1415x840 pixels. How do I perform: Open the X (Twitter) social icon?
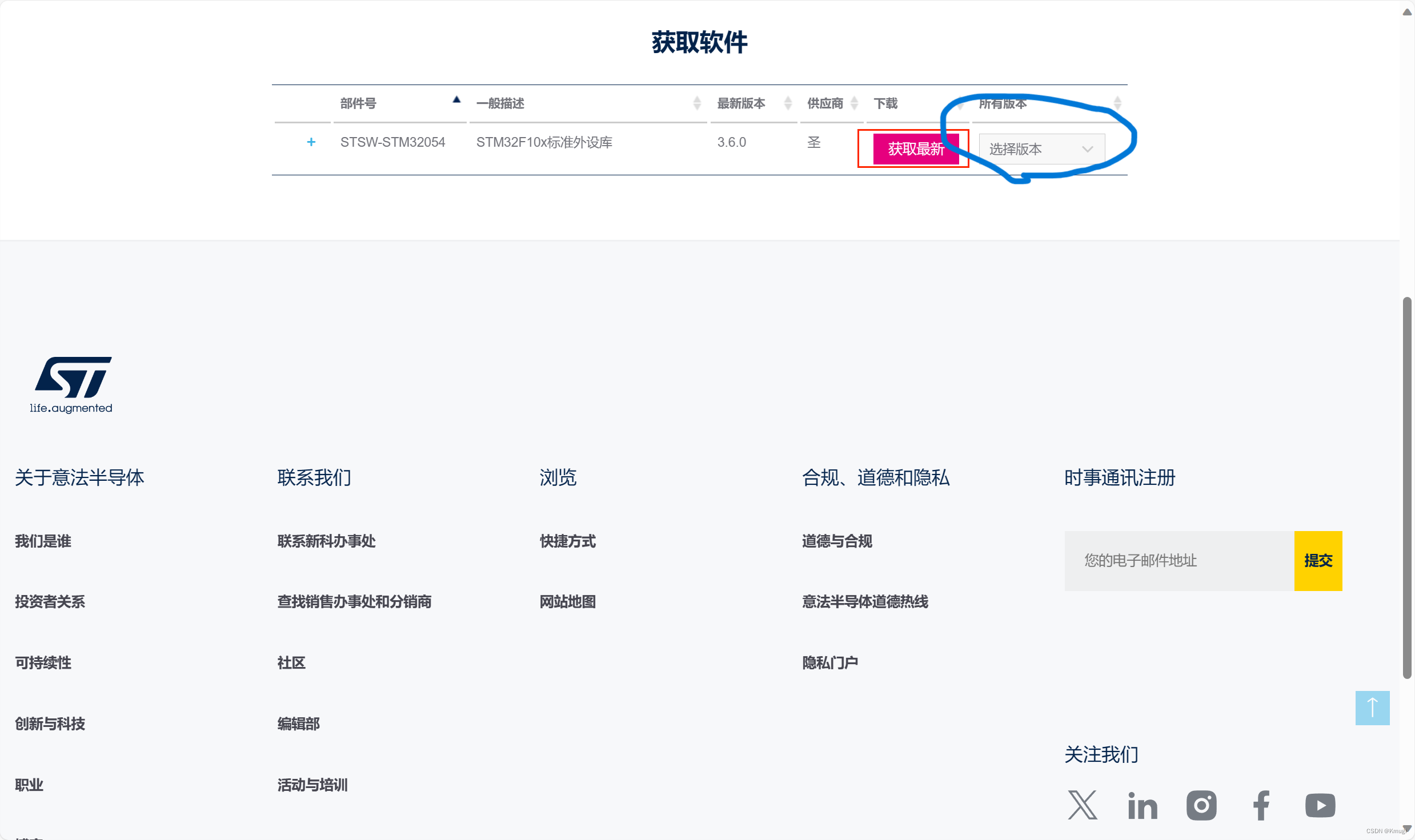[1083, 805]
